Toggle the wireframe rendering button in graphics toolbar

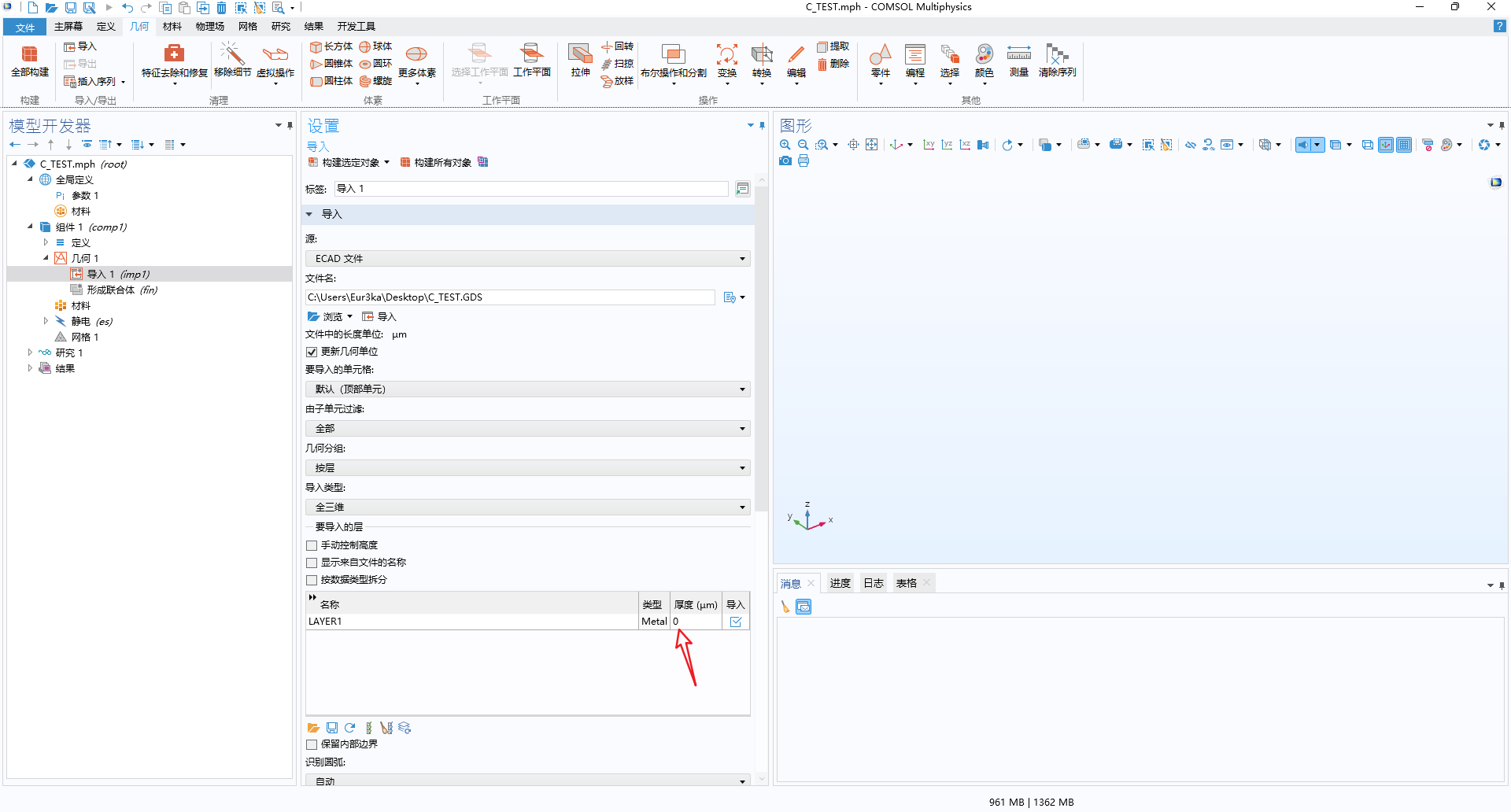click(1368, 145)
